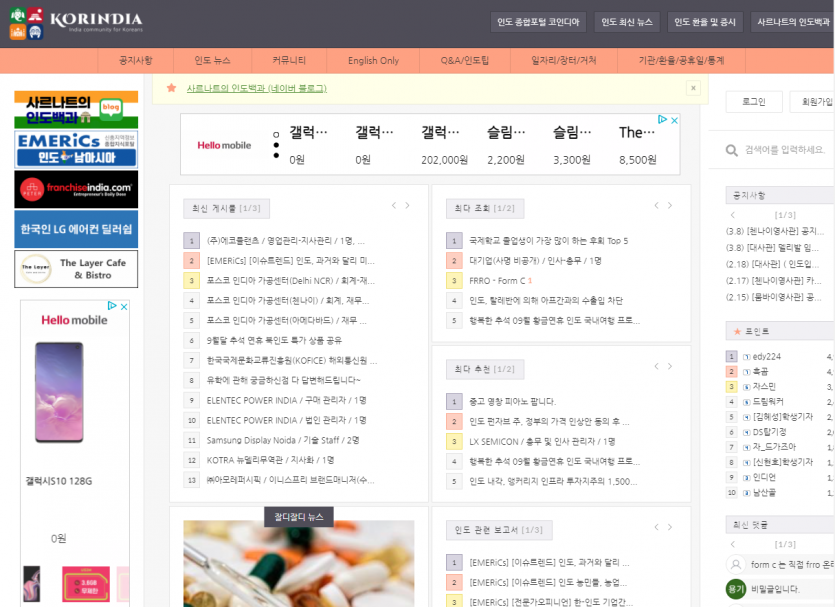
Task: Select the English Only menu item
Action: (373, 61)
